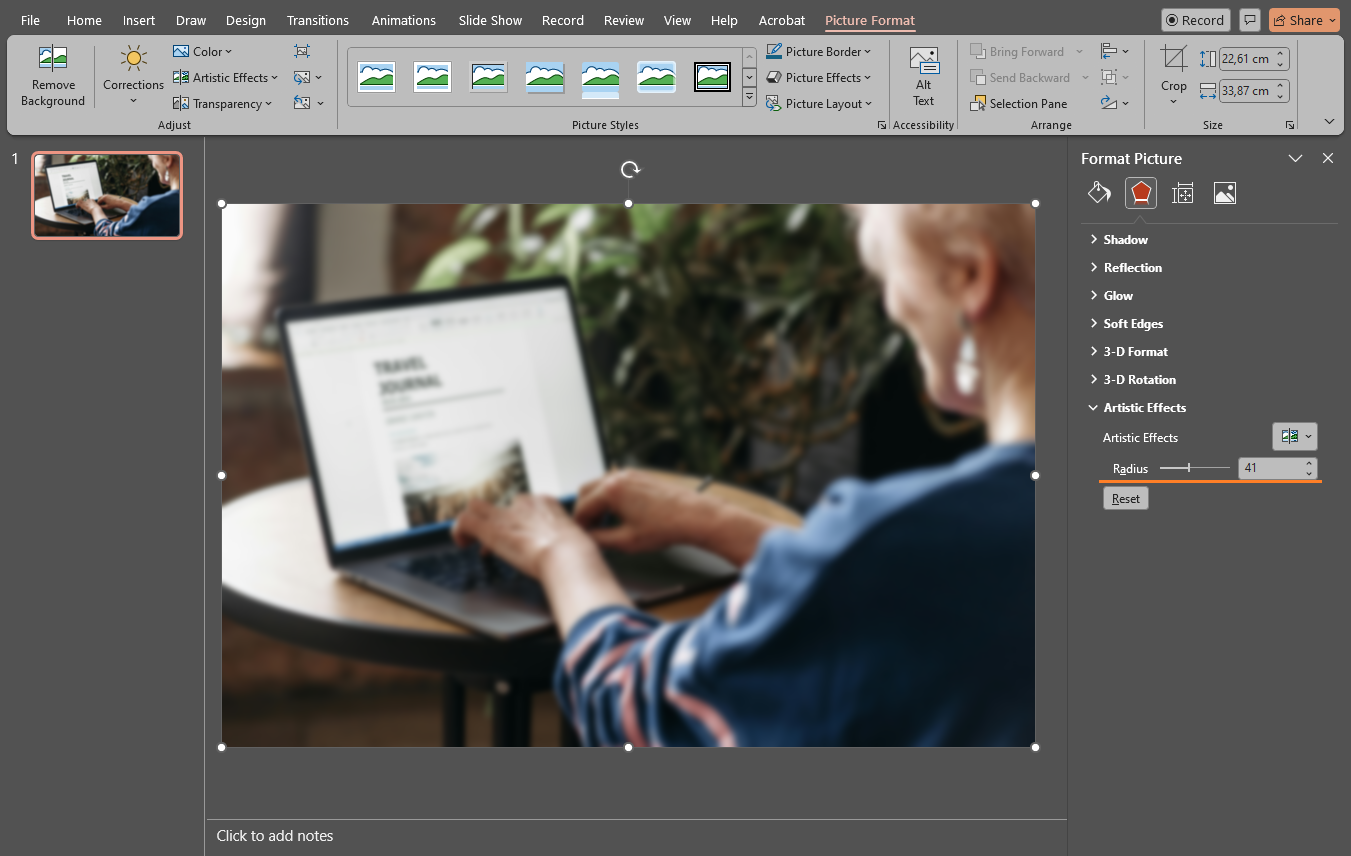Collapse the Artistic Effects pane section
This screenshot has width=1351, height=856.
click(1137, 407)
